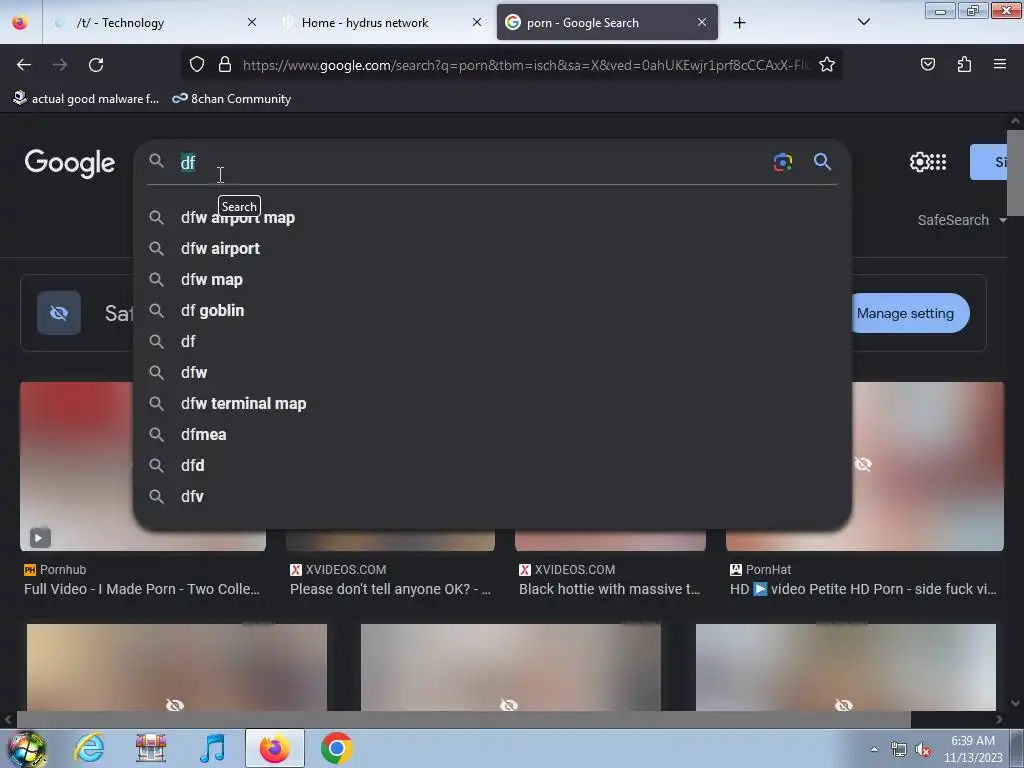The image size is (1024, 768).
Task: Click the Firefox back arrow button
Action: pos(24,65)
